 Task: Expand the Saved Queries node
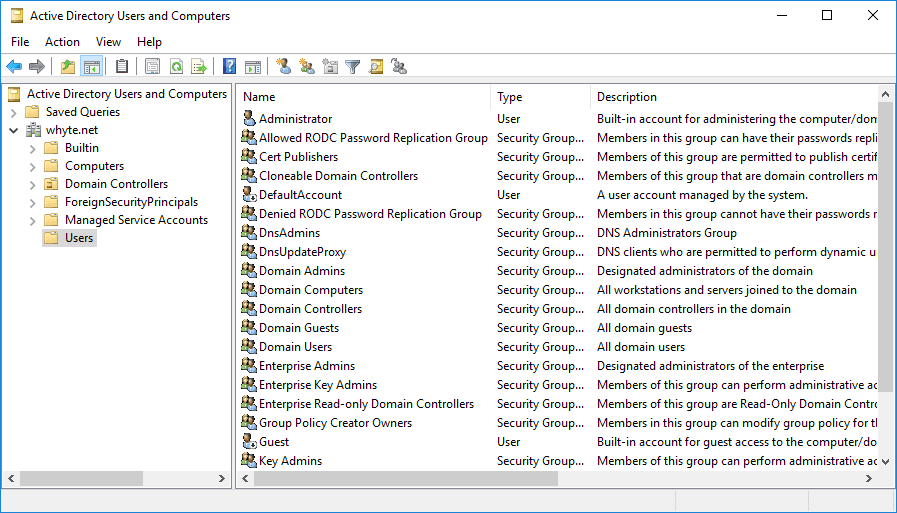(14, 113)
